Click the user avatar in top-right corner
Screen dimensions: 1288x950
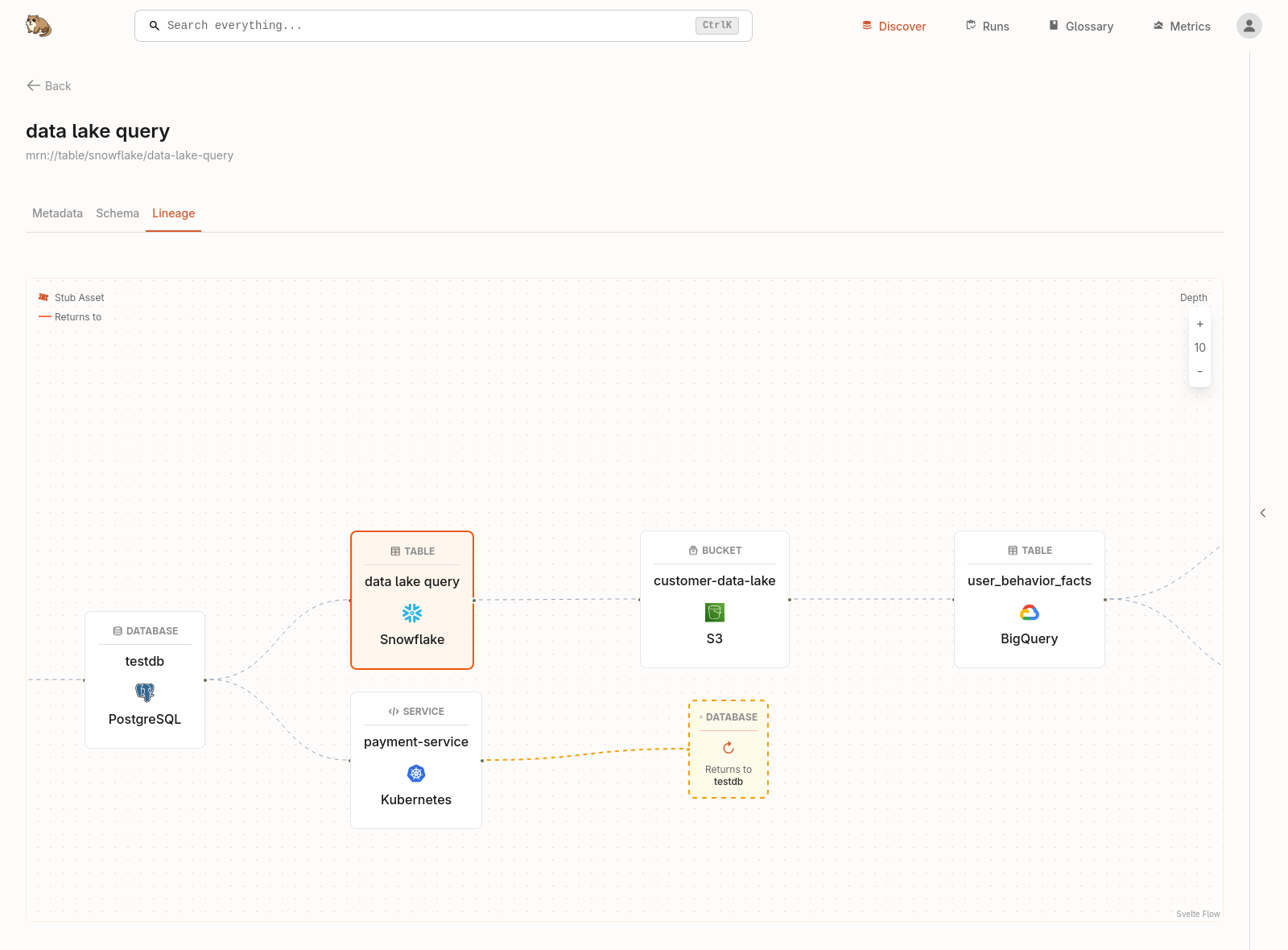pos(1249,25)
